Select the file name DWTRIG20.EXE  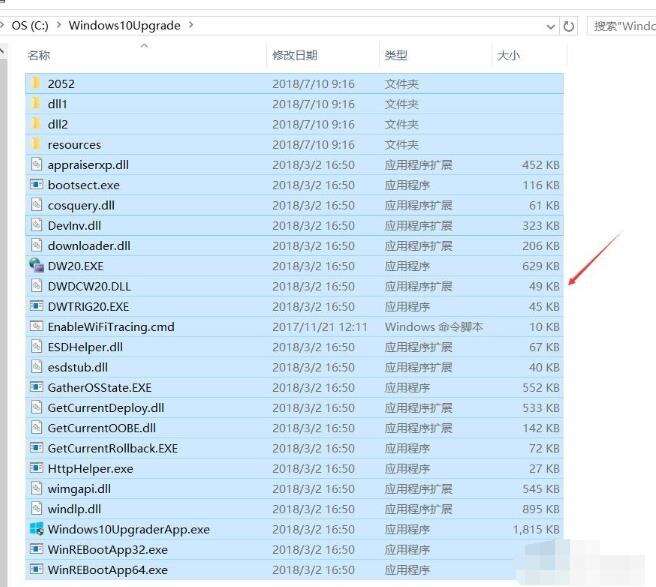[x=88, y=307]
